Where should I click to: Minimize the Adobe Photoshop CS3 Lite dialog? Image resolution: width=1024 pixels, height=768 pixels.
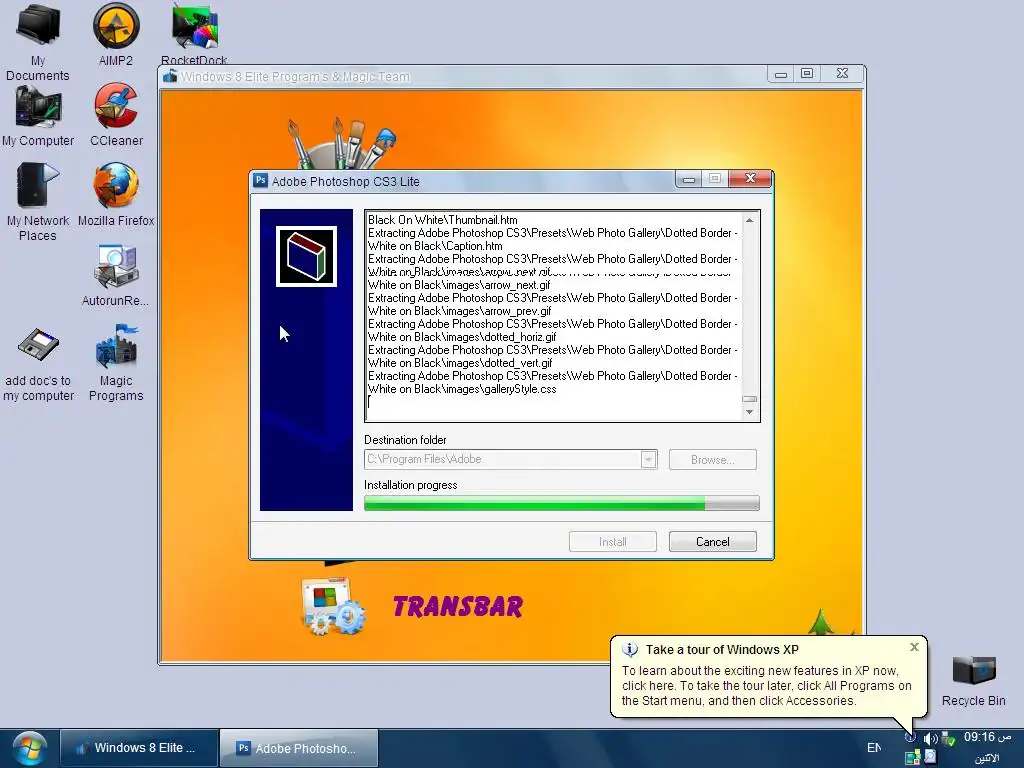point(688,180)
